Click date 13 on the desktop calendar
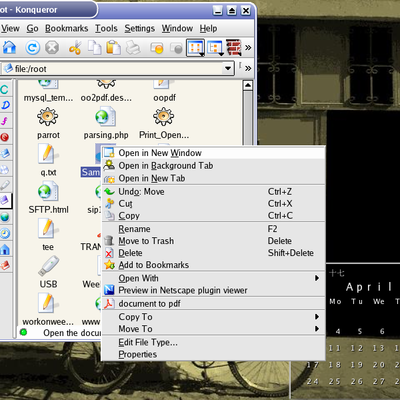 pyautogui.click(x=379, y=348)
